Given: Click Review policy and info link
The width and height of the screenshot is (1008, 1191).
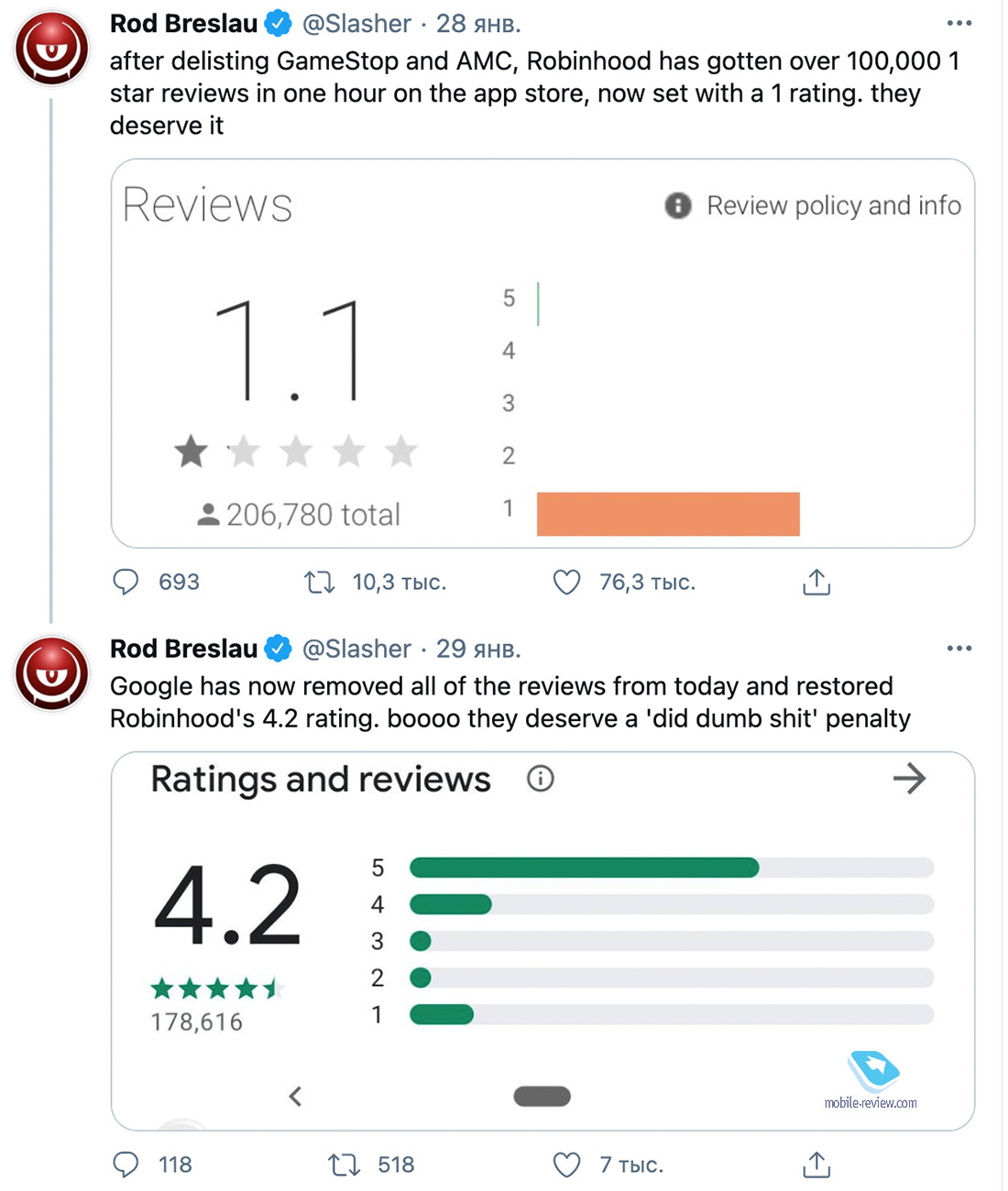Looking at the screenshot, I should [833, 205].
